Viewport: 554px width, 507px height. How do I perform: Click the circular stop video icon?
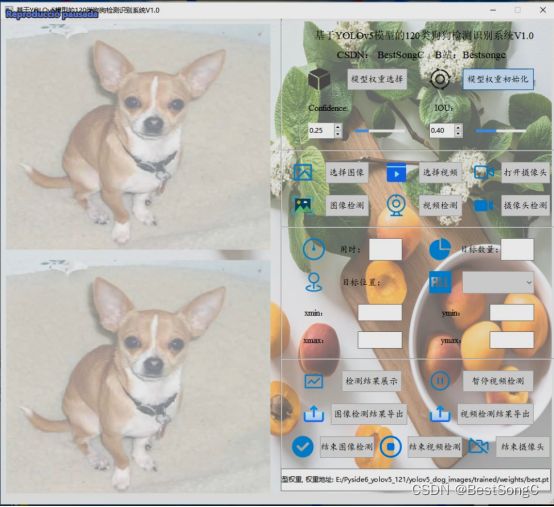391,447
